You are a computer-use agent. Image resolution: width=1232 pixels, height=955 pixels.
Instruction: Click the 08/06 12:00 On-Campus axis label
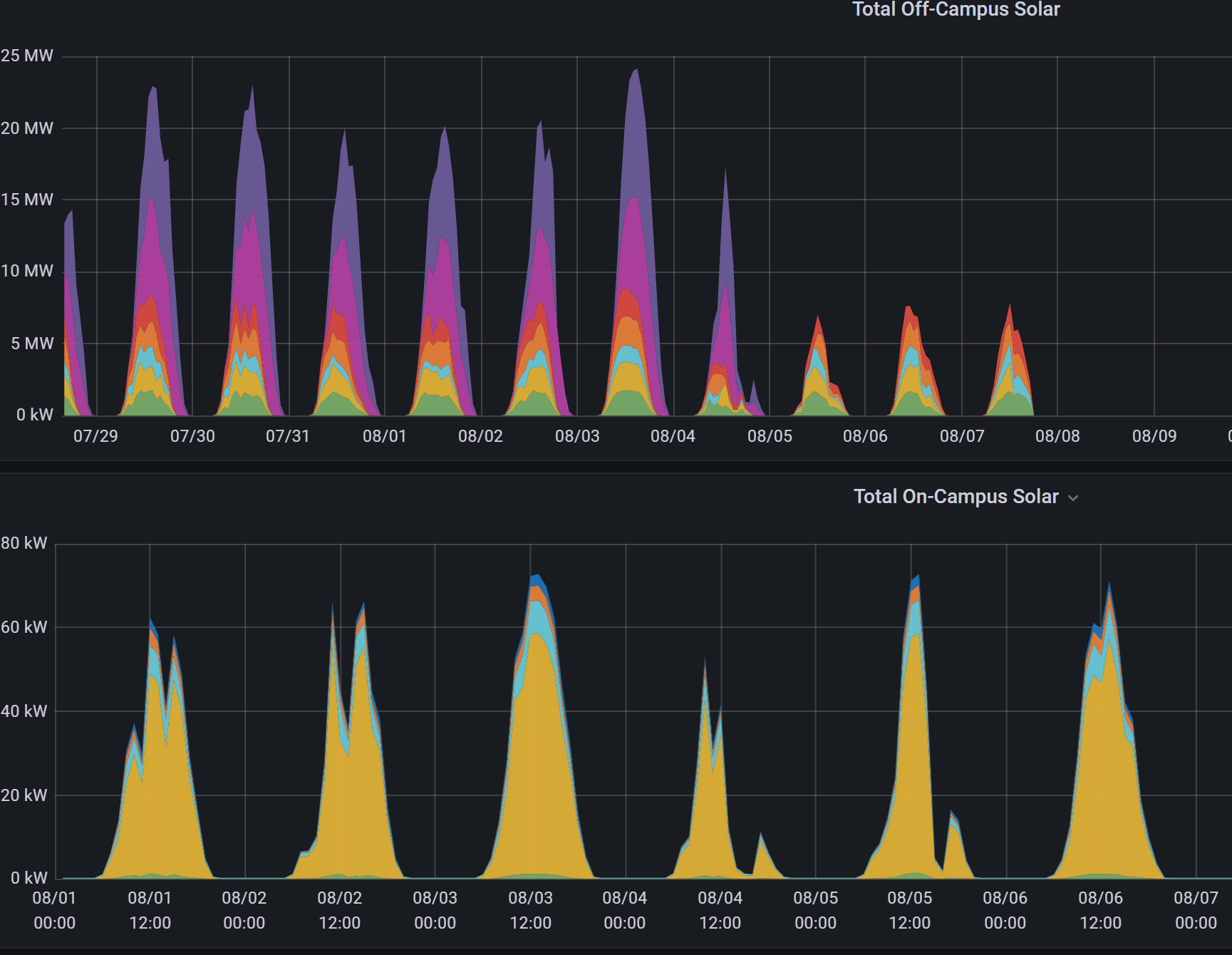tap(1101, 910)
